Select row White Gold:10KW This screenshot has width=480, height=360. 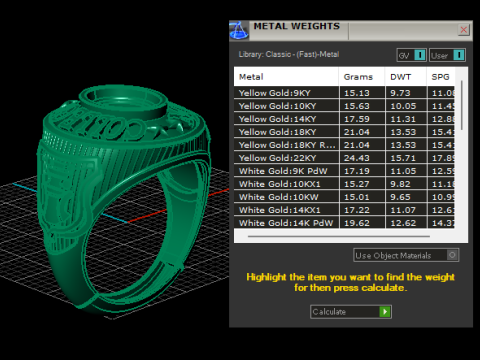(344, 197)
